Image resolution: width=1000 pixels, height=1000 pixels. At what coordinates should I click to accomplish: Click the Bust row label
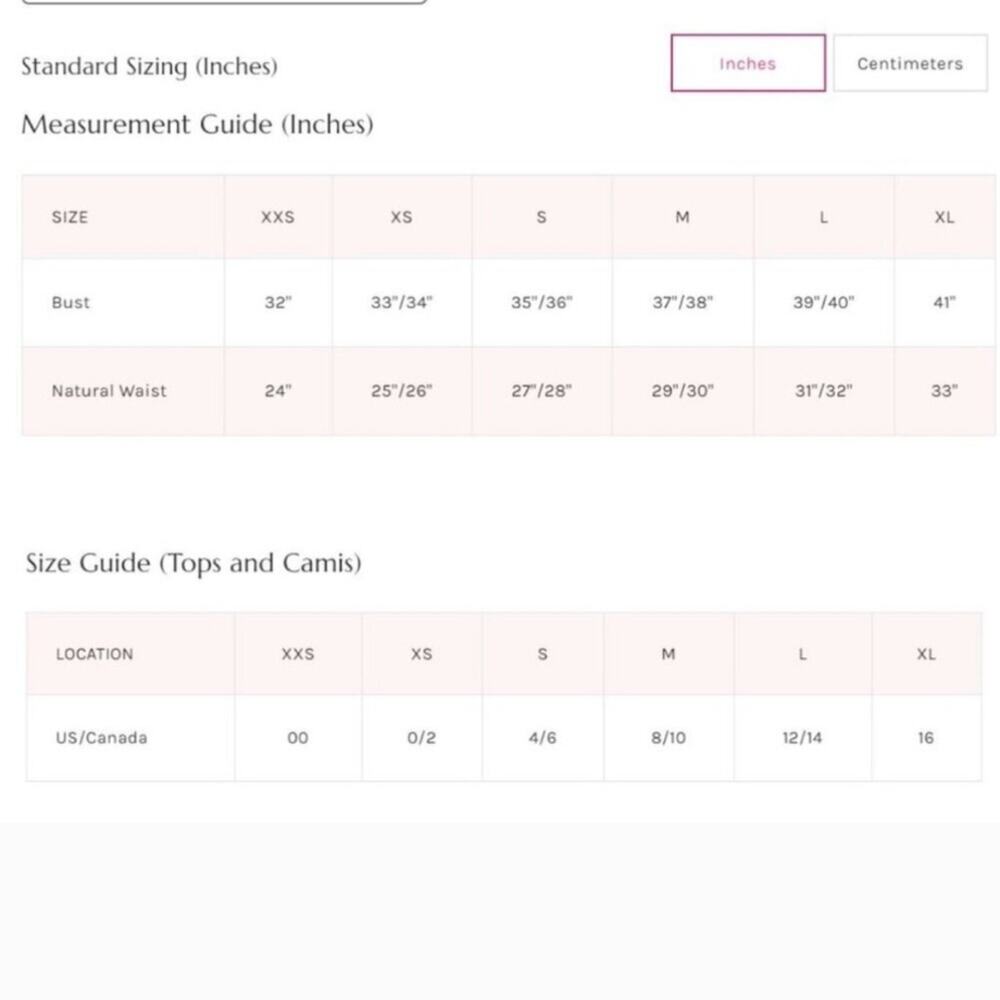[71, 302]
